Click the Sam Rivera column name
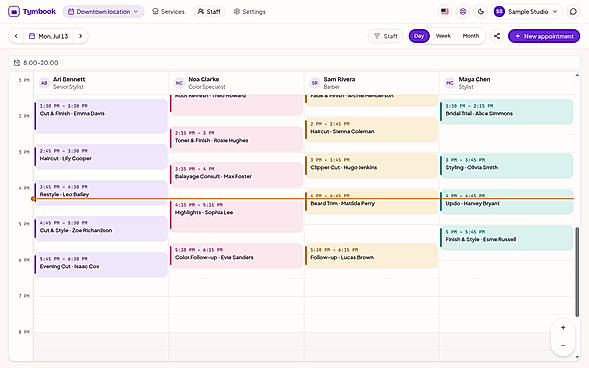The width and height of the screenshot is (589, 368). click(339, 79)
